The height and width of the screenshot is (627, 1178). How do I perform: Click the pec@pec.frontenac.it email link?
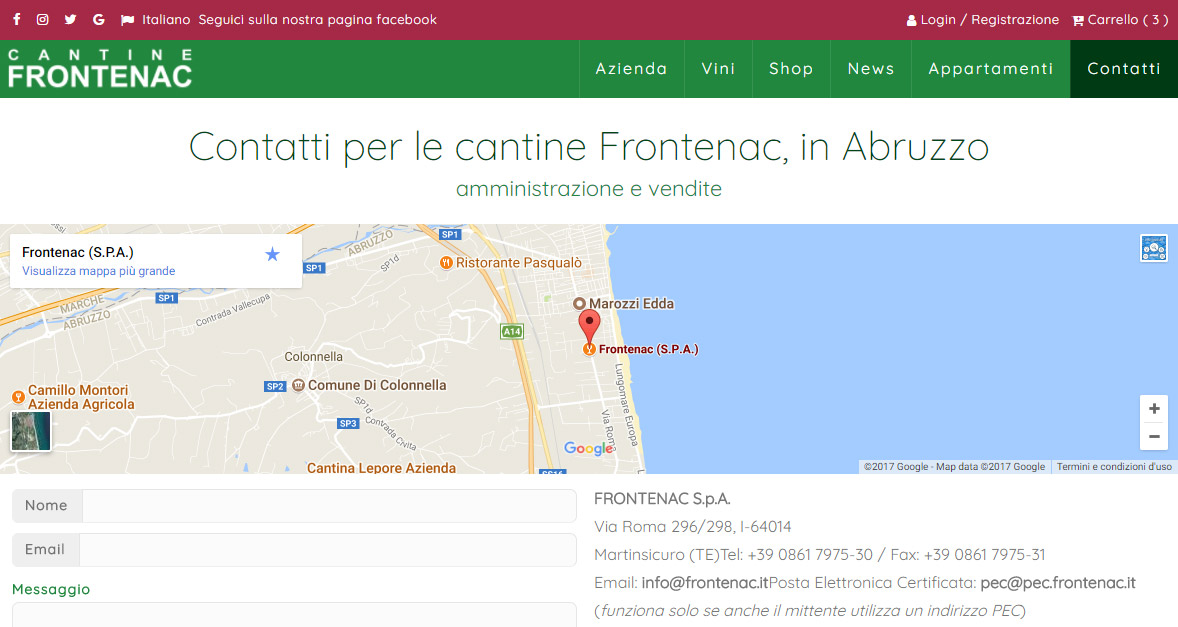pos(1058,583)
